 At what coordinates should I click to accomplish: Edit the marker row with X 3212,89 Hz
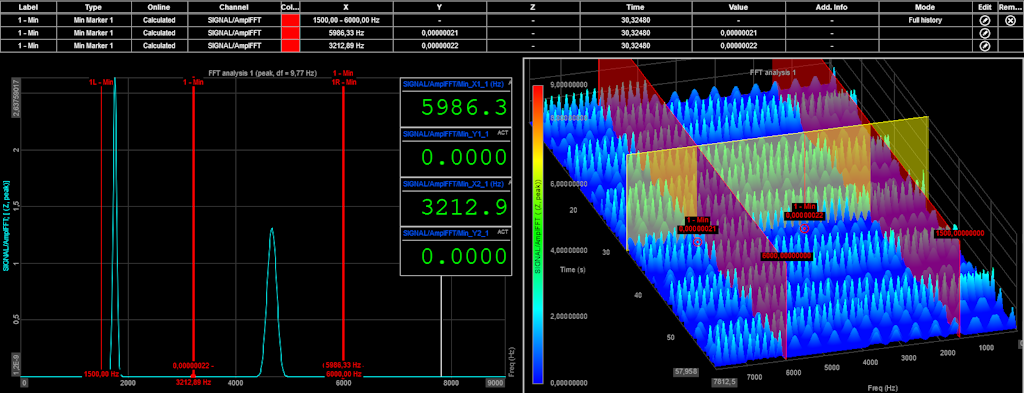click(x=985, y=46)
